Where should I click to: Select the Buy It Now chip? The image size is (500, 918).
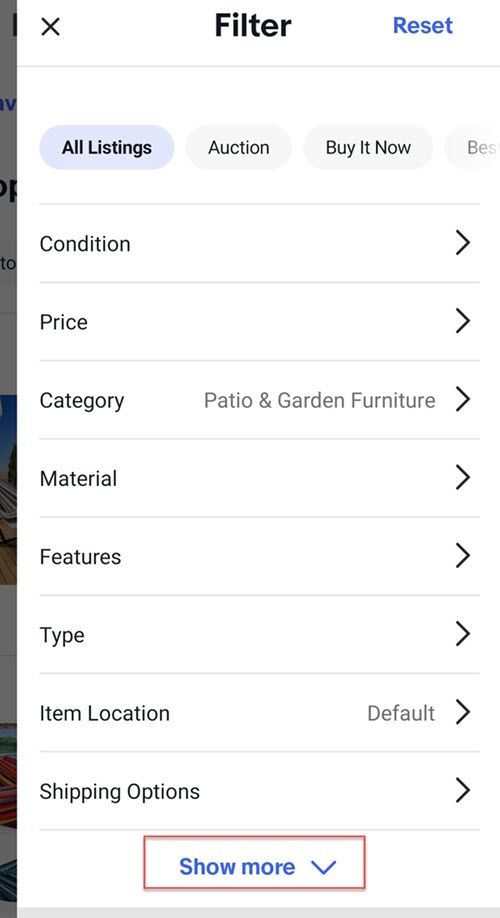point(368,148)
